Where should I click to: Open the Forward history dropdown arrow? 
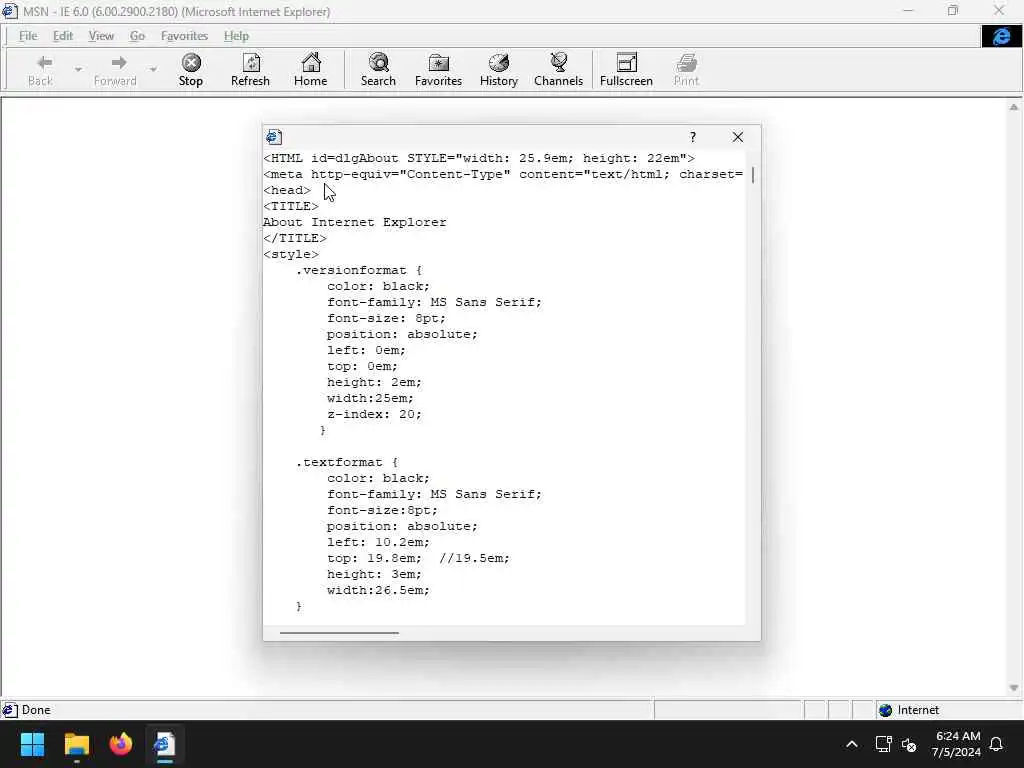pos(153,69)
